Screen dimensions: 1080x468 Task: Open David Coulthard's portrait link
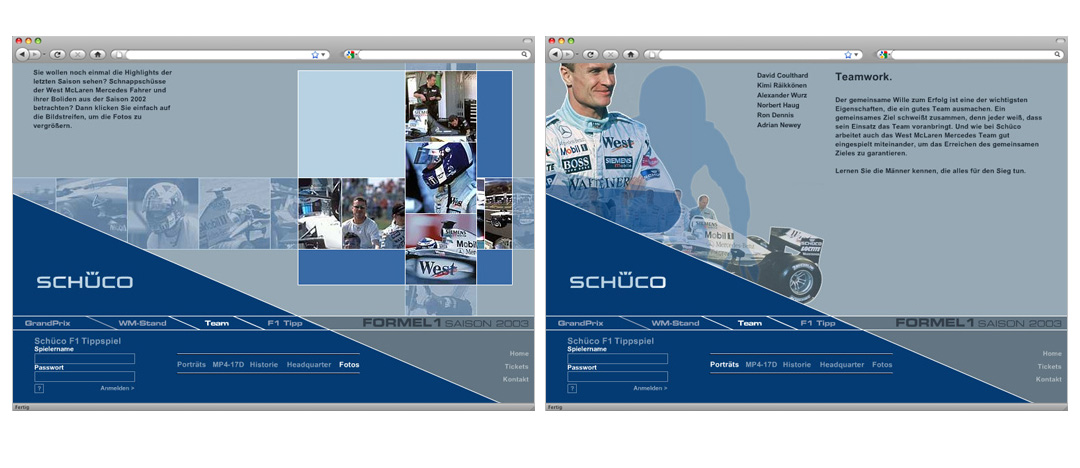782,75
